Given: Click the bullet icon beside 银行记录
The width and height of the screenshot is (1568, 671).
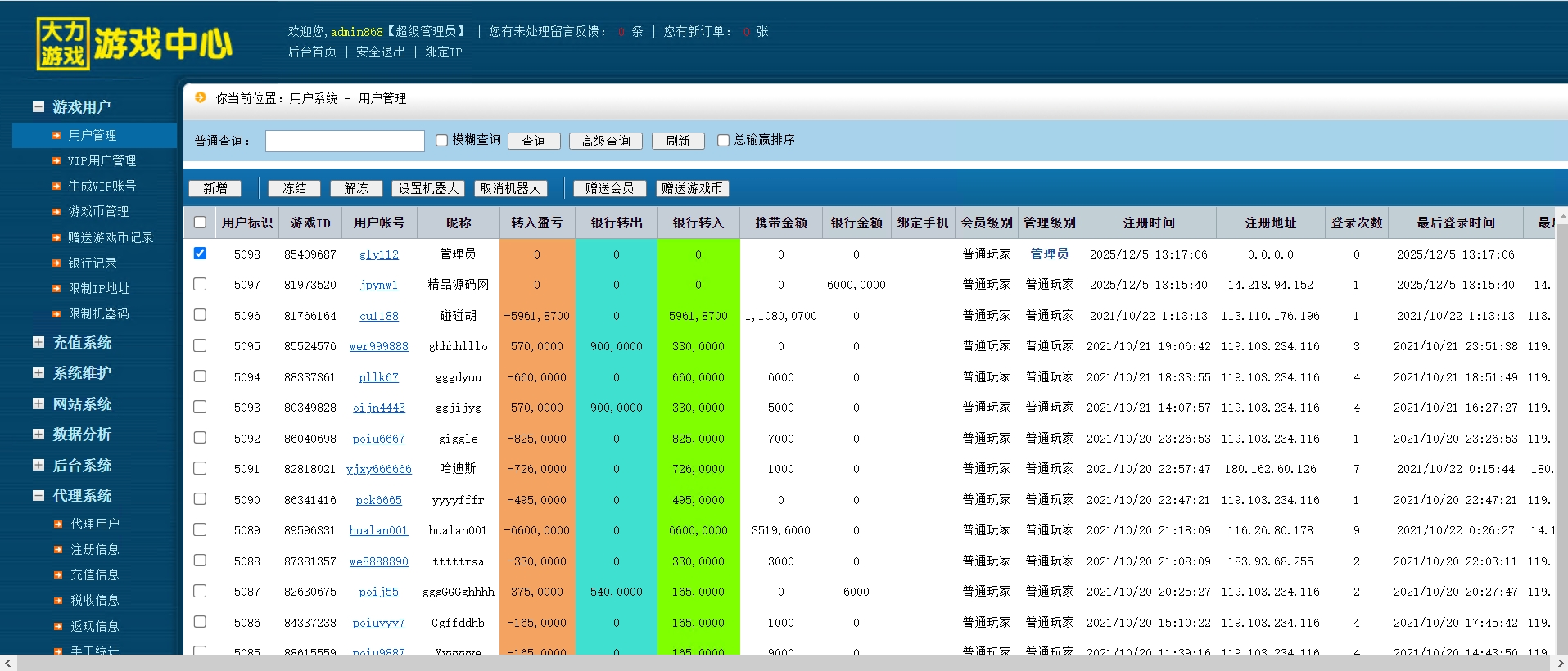Looking at the screenshot, I should click(56, 263).
